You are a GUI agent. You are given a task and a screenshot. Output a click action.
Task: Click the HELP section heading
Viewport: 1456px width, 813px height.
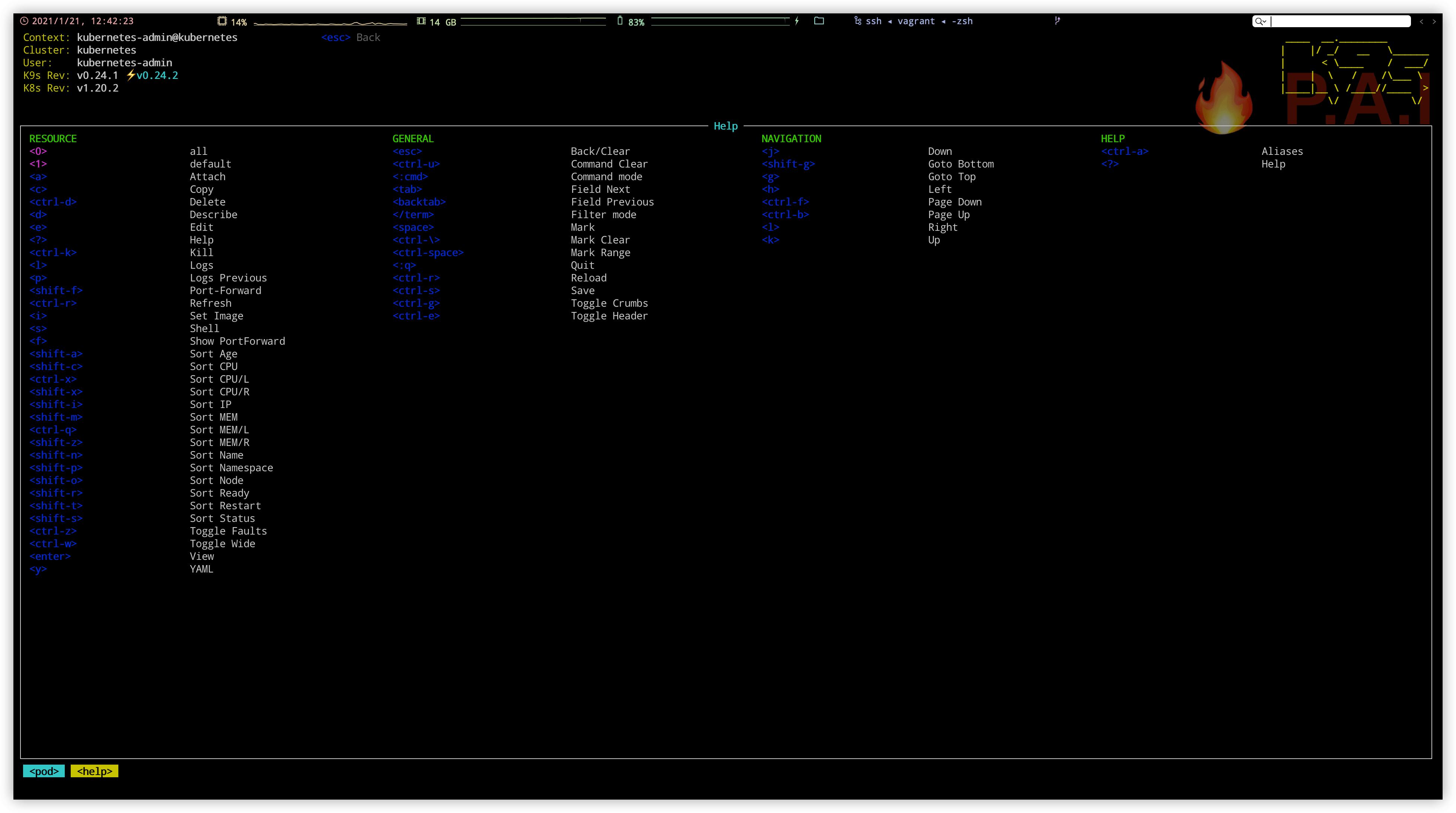(x=1112, y=138)
